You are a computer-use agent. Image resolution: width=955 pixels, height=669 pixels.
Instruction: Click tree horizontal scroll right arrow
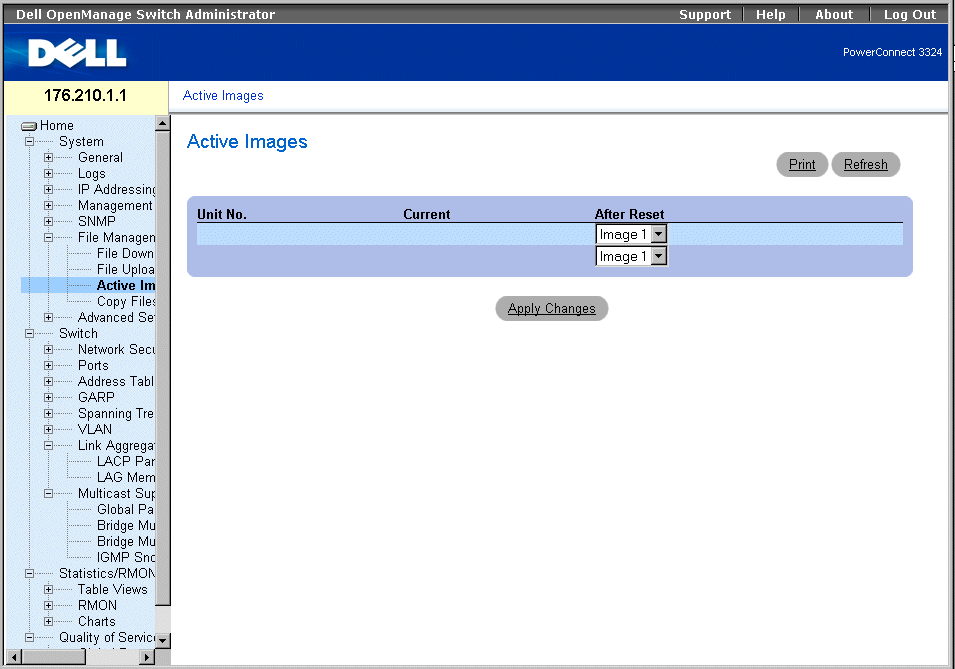(x=146, y=657)
